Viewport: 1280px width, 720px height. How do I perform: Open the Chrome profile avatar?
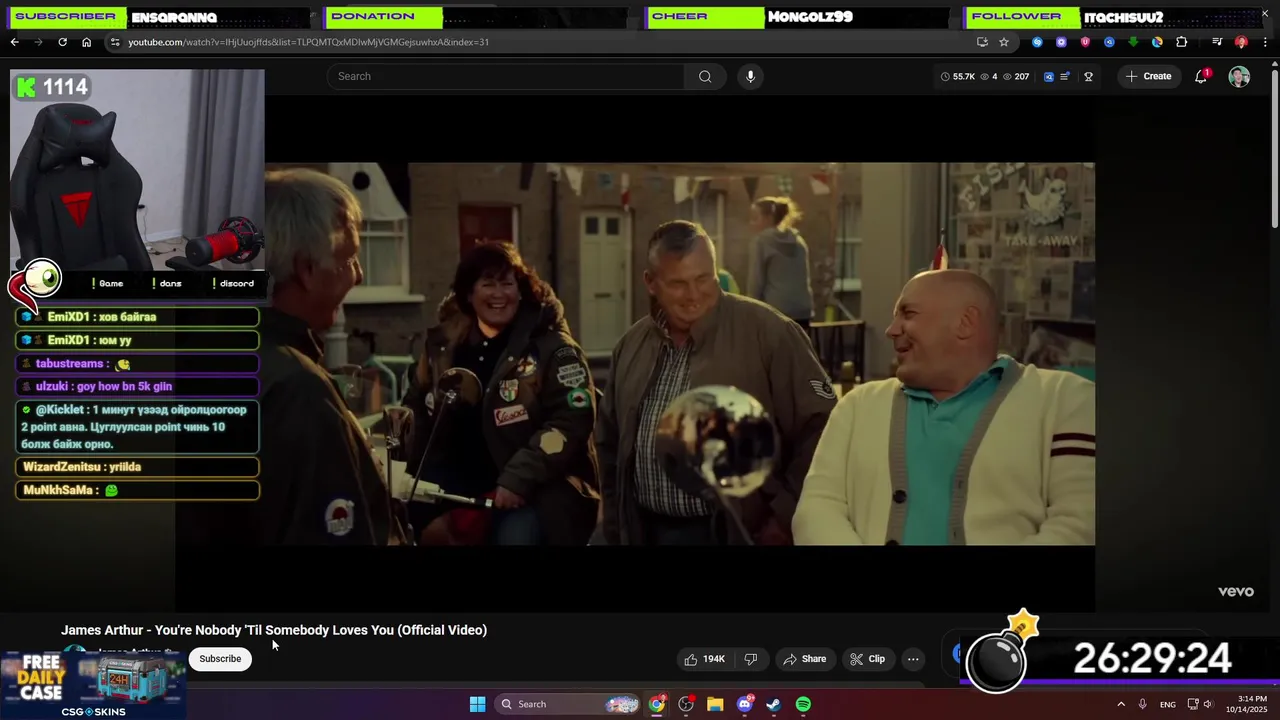tap(1241, 42)
